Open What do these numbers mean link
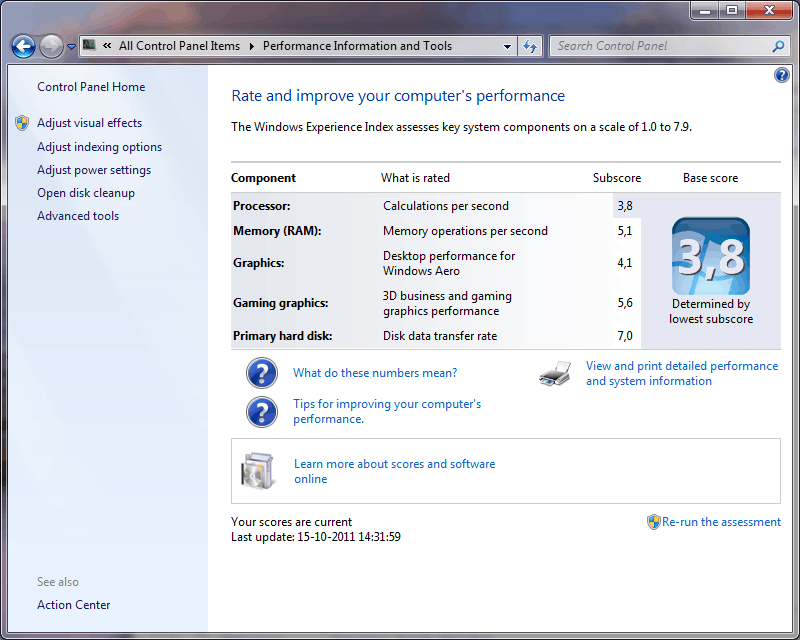 (375, 373)
